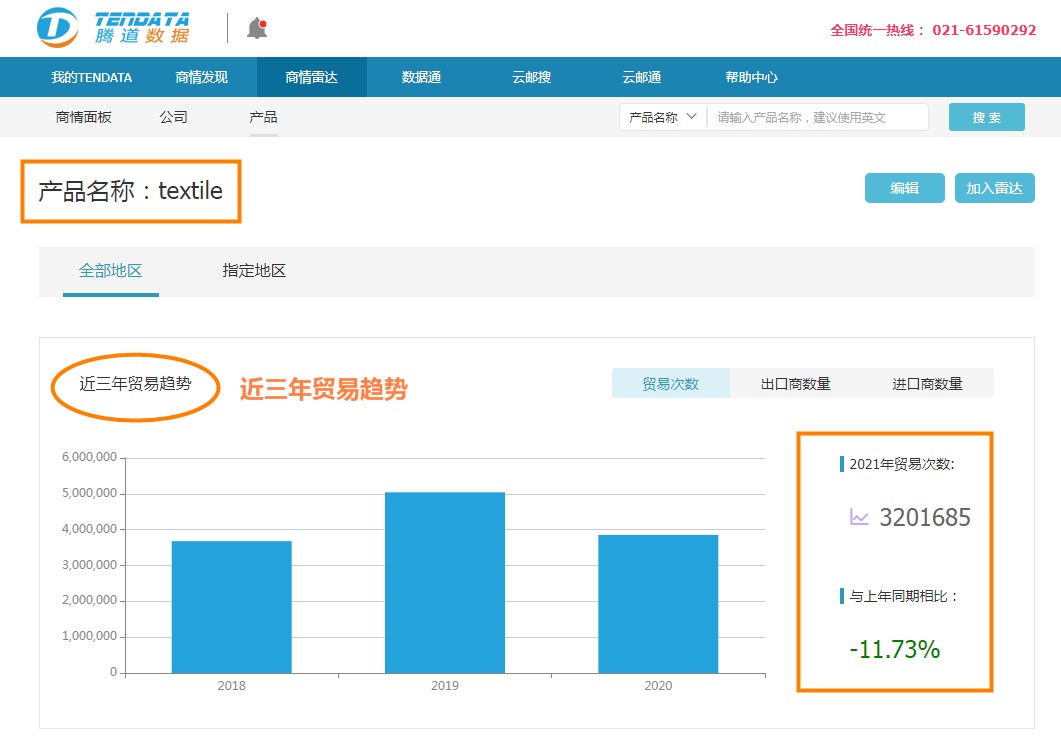Viewport: 1061px width, 749px height.
Task: Click the hotline number 021-61590292
Action: (x=984, y=30)
